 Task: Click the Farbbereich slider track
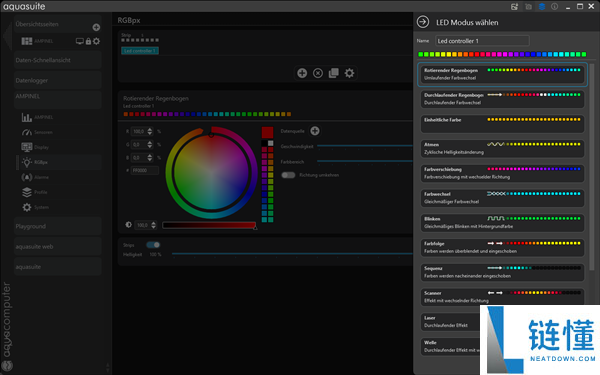(x=365, y=161)
